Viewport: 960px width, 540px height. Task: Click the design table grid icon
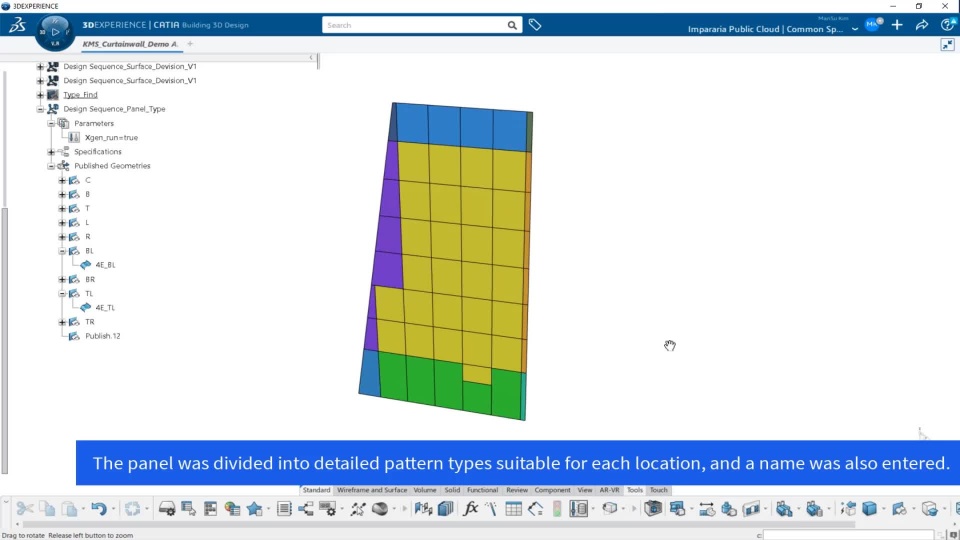tap(513, 508)
